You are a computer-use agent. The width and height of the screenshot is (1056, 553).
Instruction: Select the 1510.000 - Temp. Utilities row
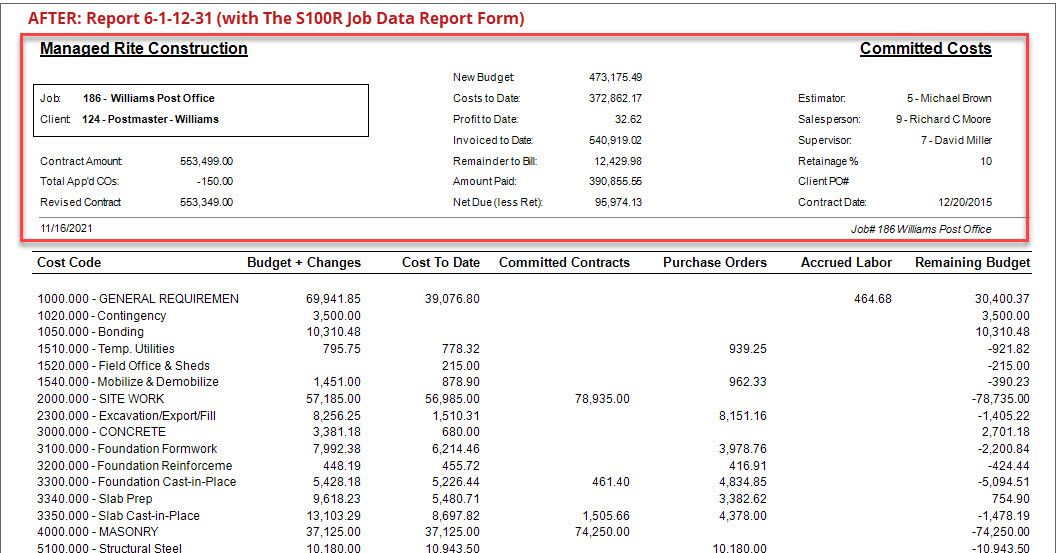[533, 349]
